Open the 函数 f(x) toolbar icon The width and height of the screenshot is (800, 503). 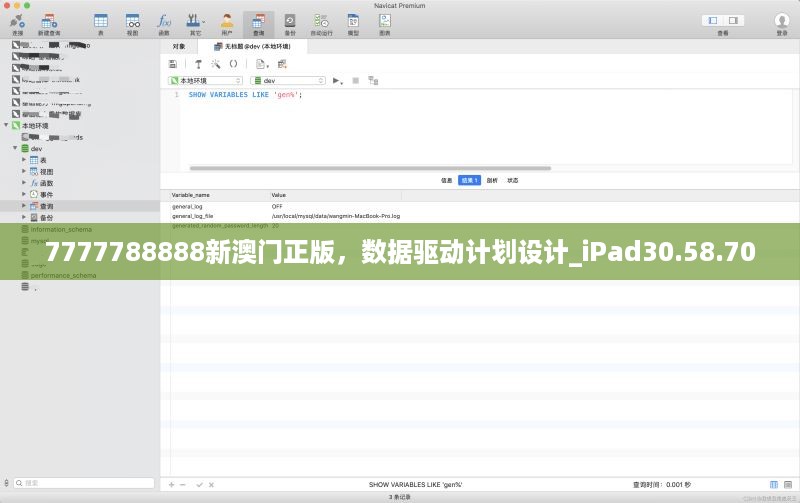(164, 24)
